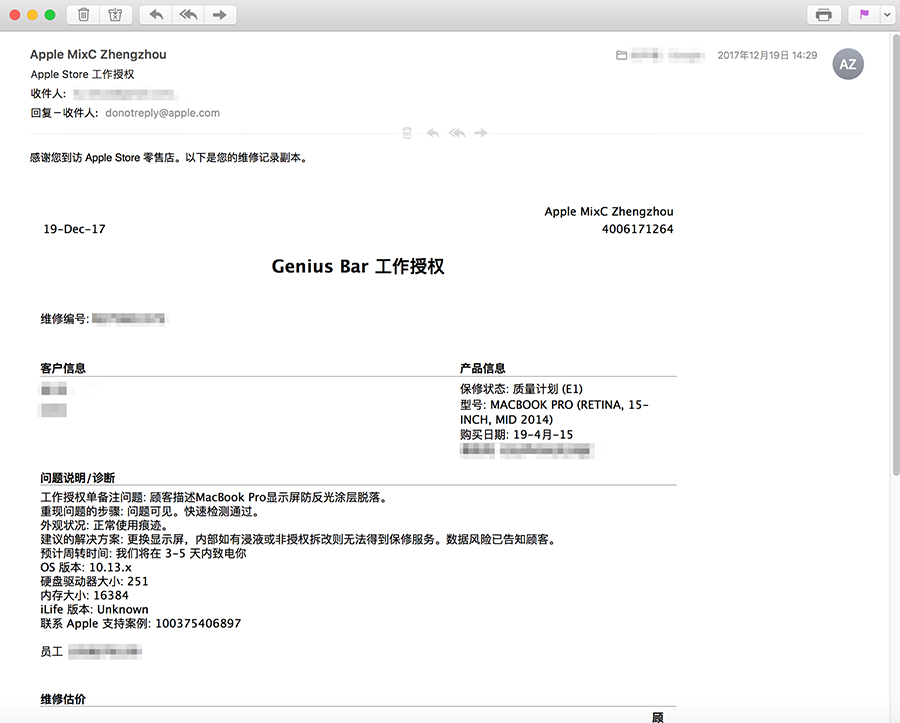Reply all using the top toolbar button

tap(188, 15)
